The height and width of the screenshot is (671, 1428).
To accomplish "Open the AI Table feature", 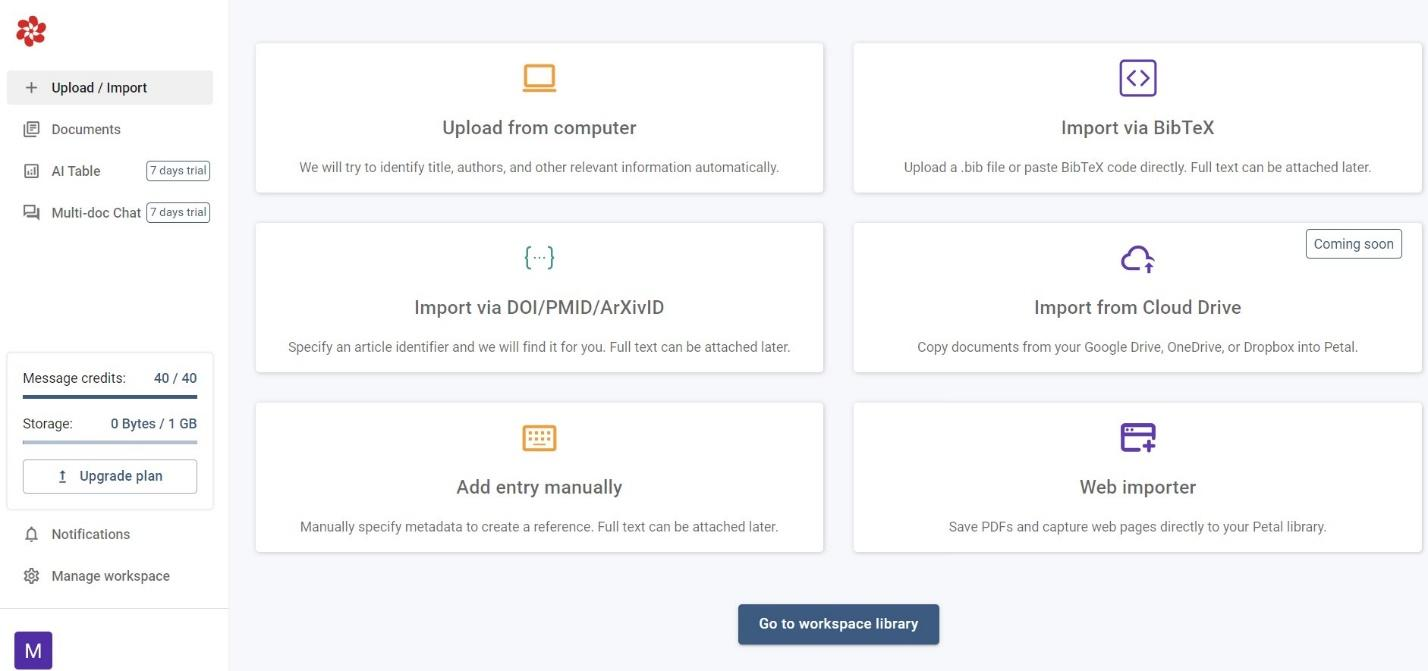I will click(75, 171).
